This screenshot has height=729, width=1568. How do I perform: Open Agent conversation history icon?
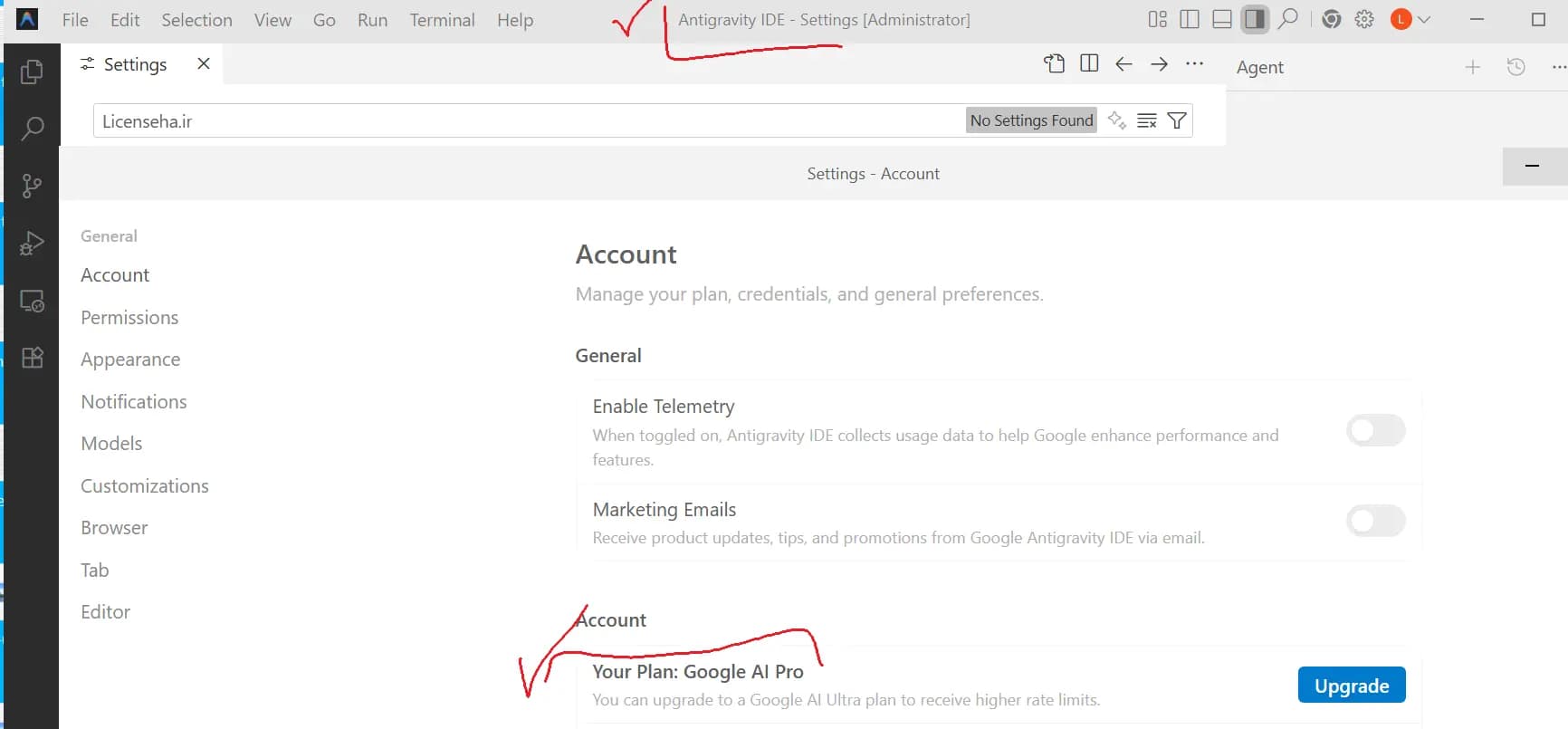(x=1516, y=67)
